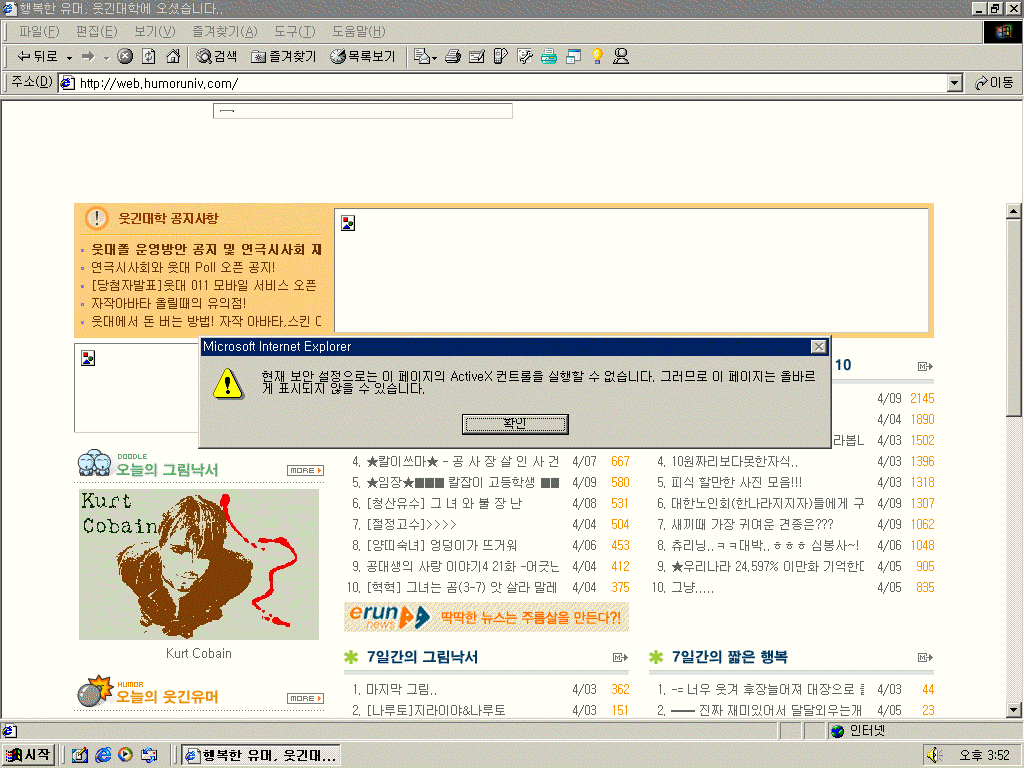1024x768 pixels.
Task: Click the Print icon in the toolbar
Action: click(453, 57)
